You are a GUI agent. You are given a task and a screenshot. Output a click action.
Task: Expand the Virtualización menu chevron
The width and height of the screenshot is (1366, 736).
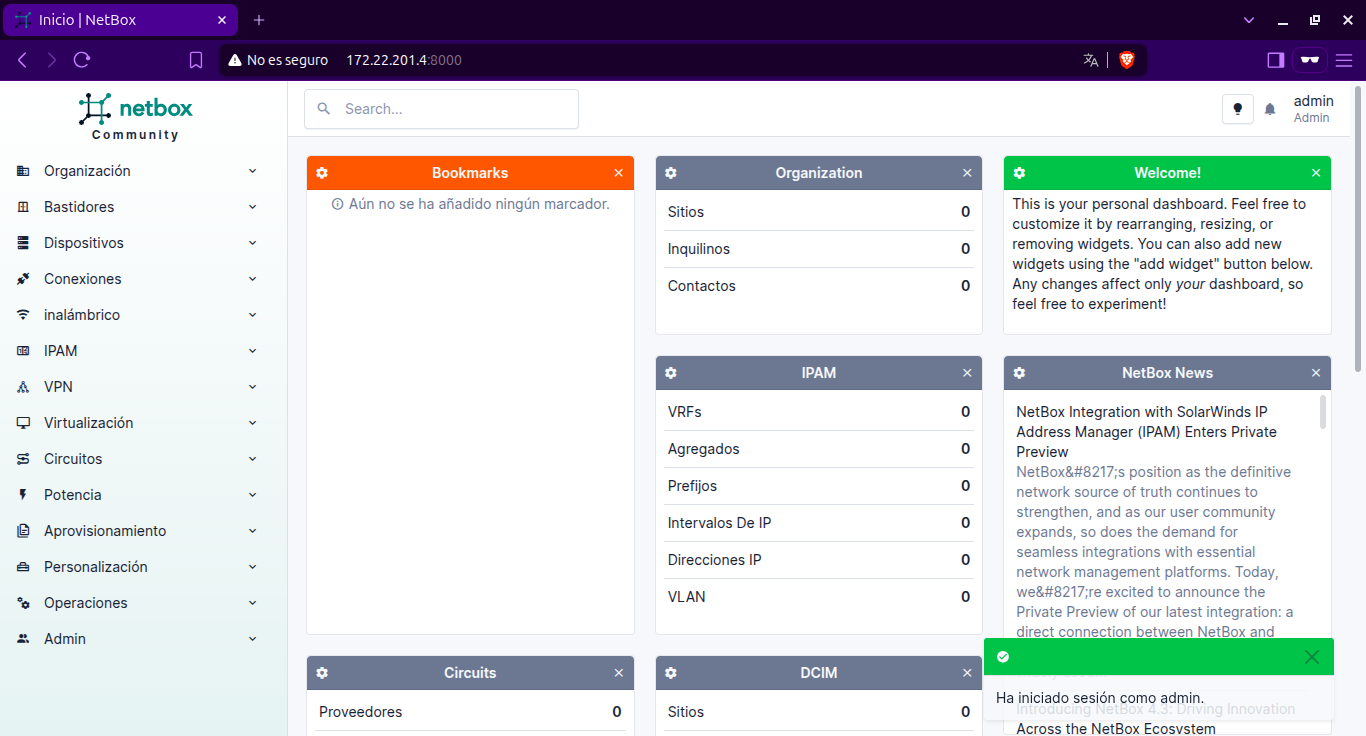(x=252, y=423)
